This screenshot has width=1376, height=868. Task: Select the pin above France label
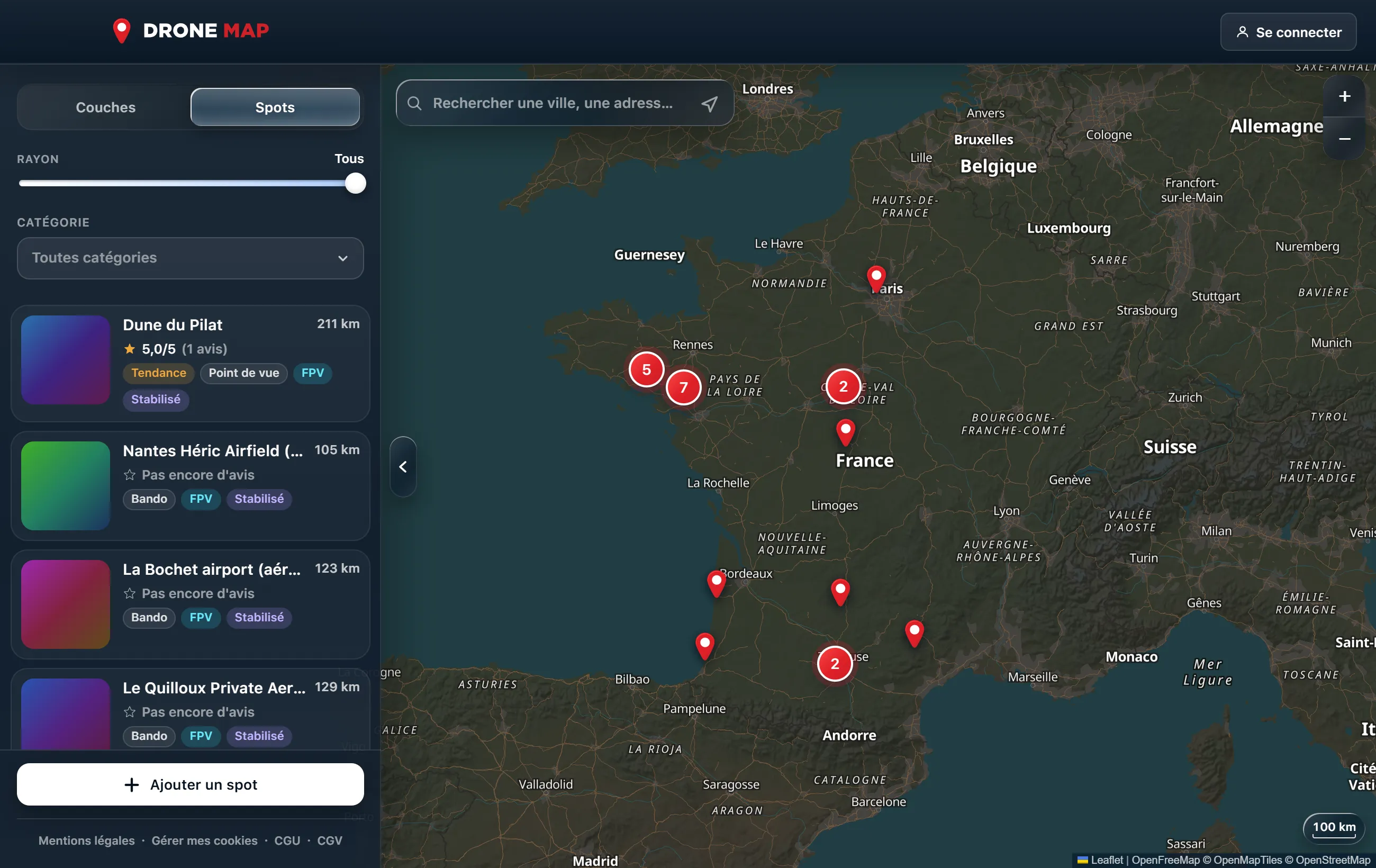pyautogui.click(x=845, y=432)
